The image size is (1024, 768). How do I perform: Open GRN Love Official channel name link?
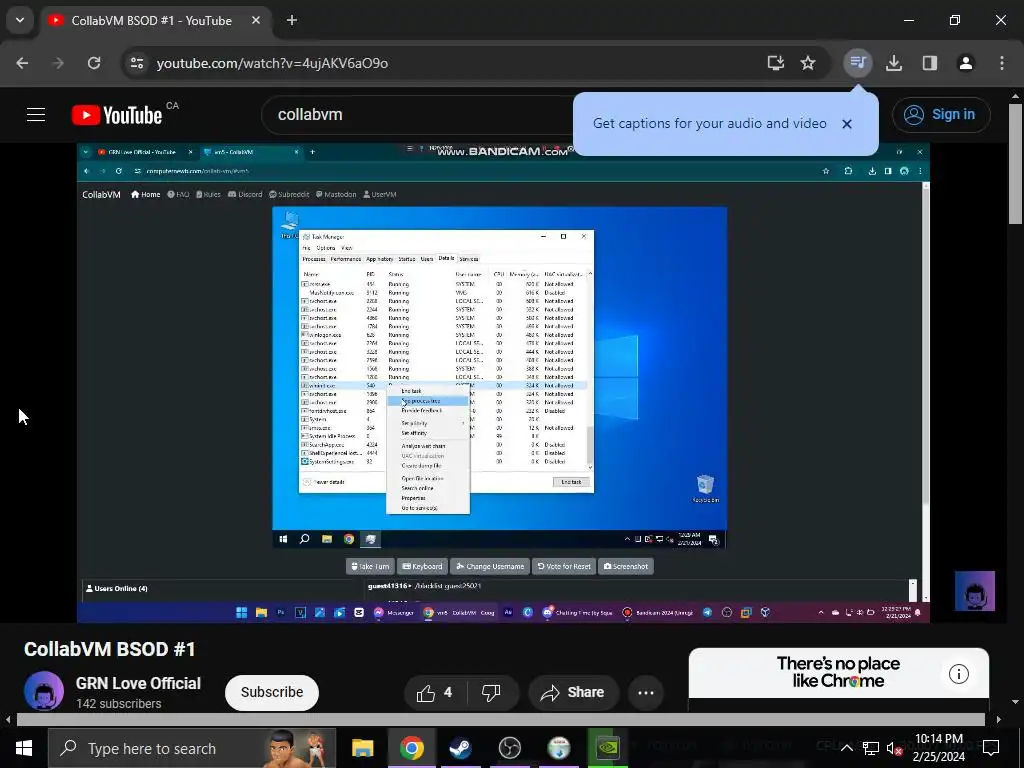138,683
